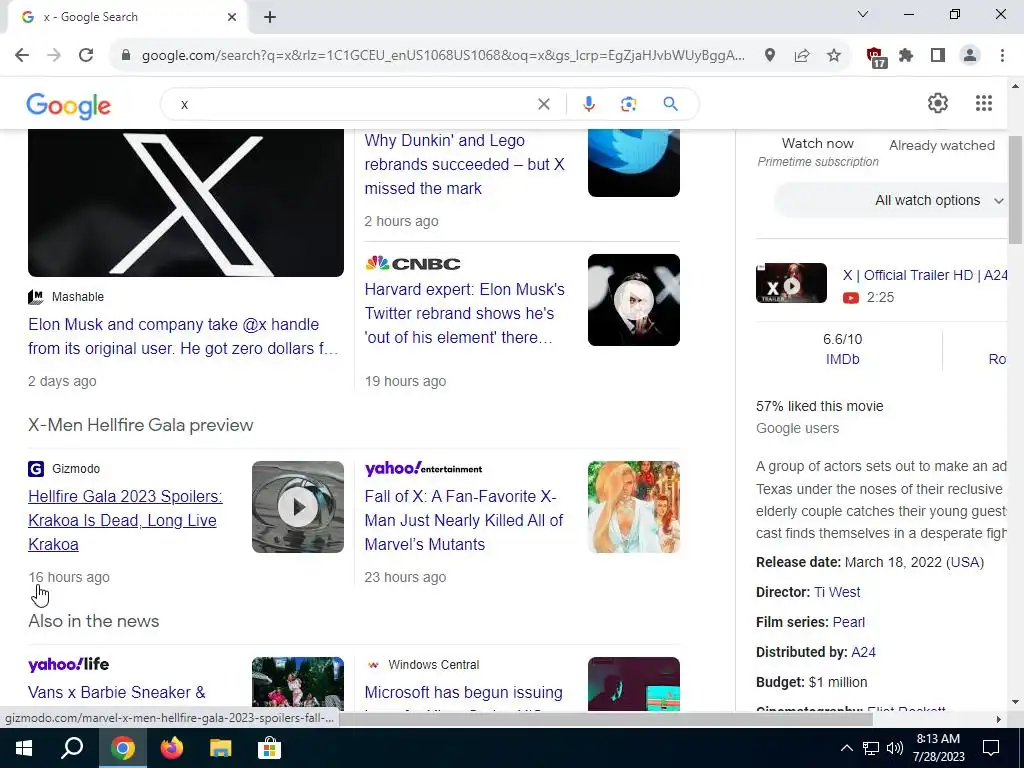Click the page vertical scrollbar thumb
The height and width of the screenshot is (768, 1024).
click(1016, 189)
